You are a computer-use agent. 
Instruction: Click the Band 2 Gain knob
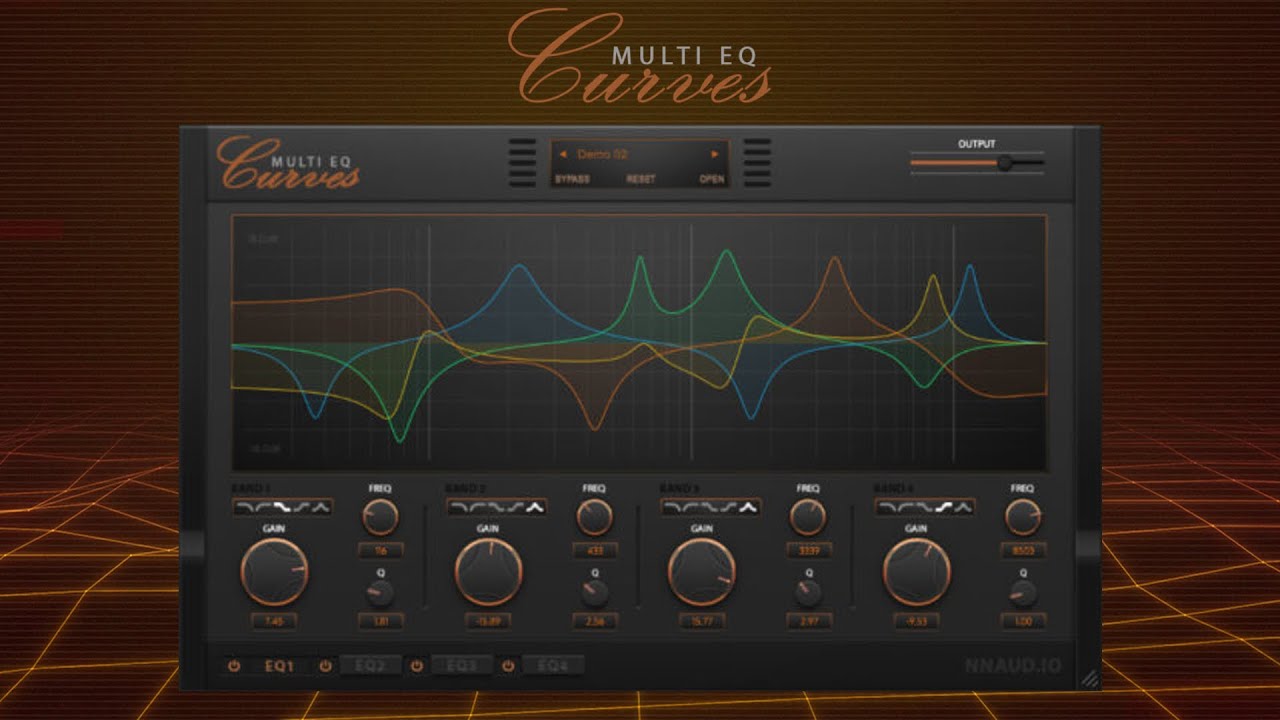point(488,572)
